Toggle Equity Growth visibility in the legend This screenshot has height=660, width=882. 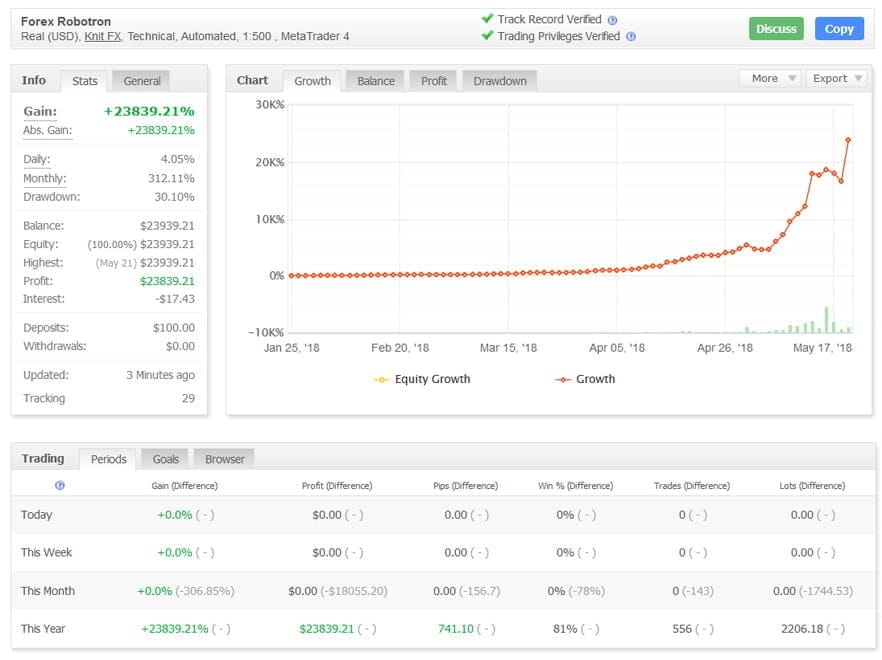421,379
